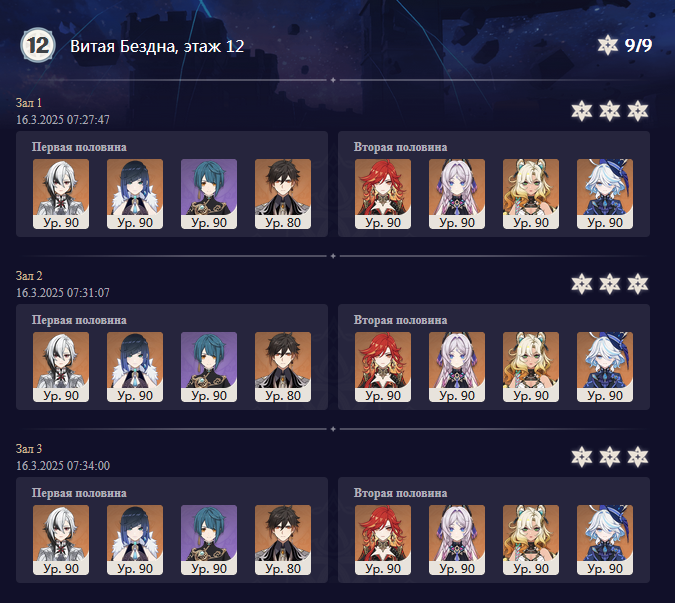Select blue-haired fur-collar character in Зал 2
Screen dimensions: 675x603
135,367
